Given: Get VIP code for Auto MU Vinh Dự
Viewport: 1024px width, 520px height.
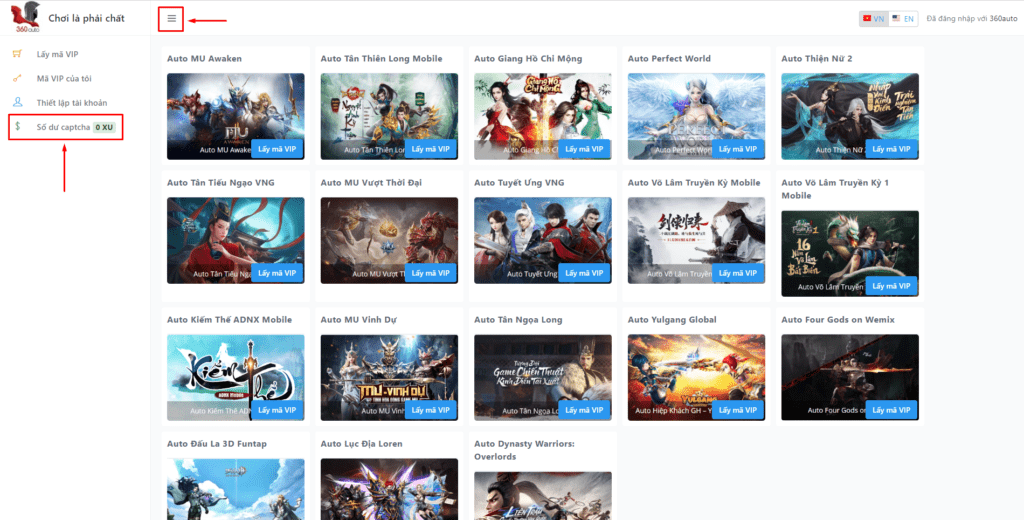Looking at the screenshot, I should (431, 410).
